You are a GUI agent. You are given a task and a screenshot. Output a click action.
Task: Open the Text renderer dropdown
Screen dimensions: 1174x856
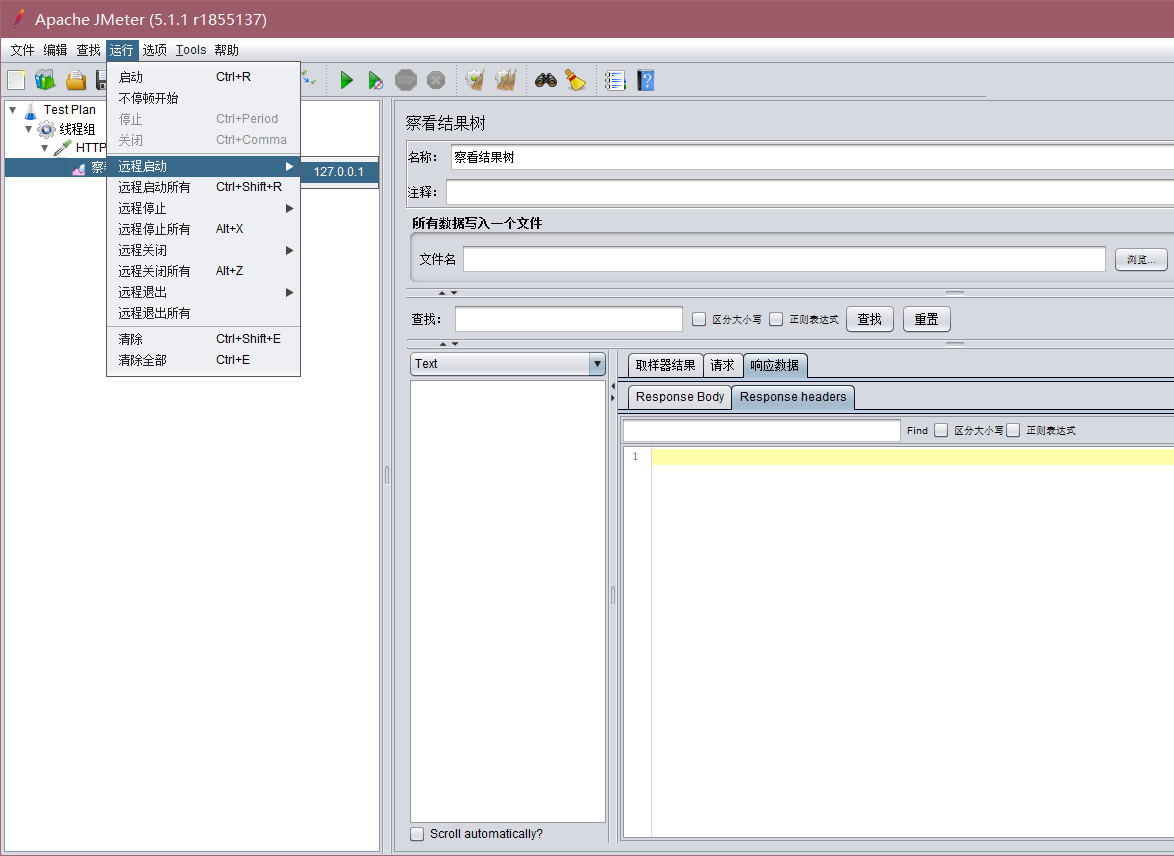click(x=508, y=364)
